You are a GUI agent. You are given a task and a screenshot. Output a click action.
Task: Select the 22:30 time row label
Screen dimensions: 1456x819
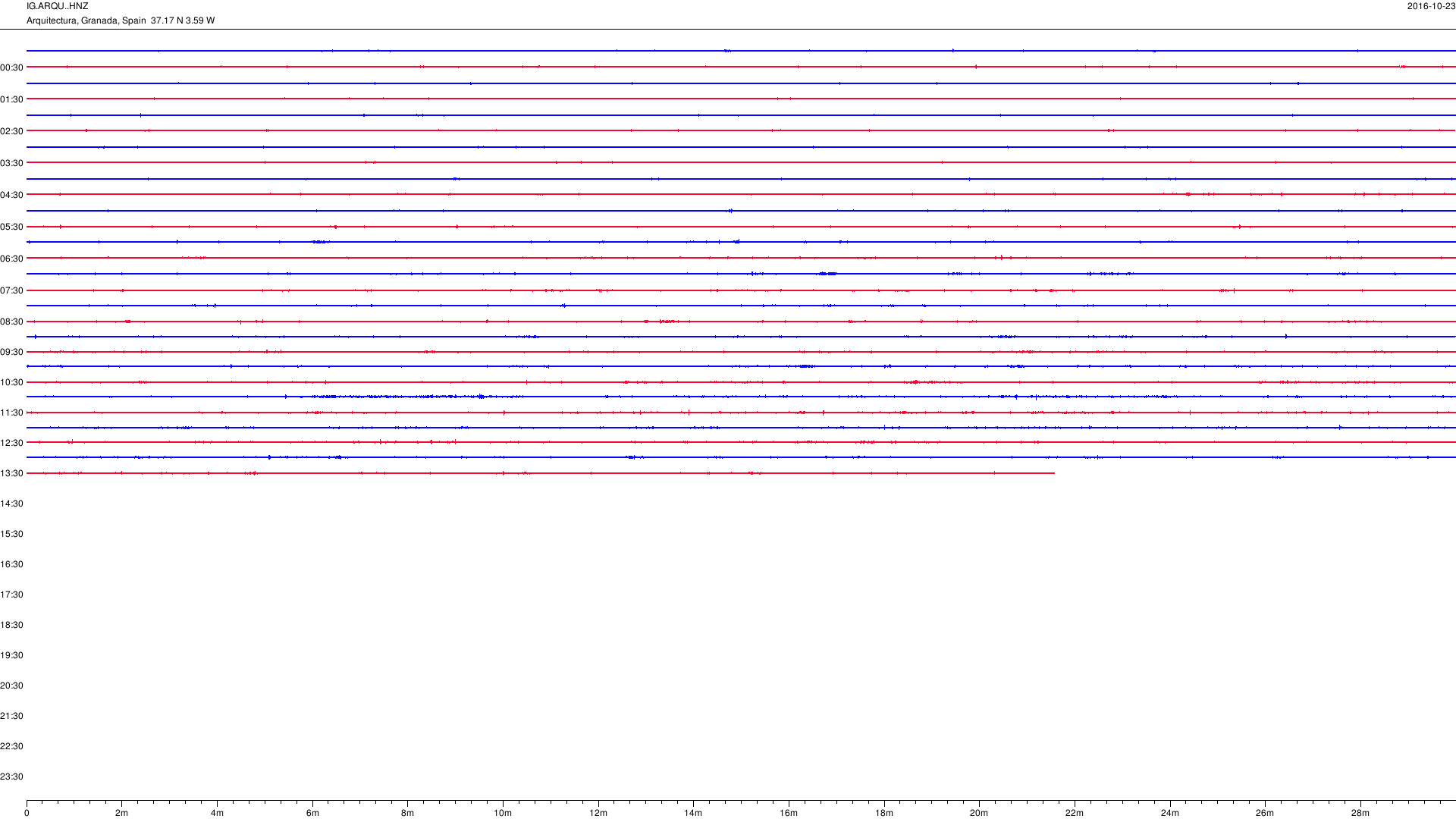pyautogui.click(x=11, y=746)
